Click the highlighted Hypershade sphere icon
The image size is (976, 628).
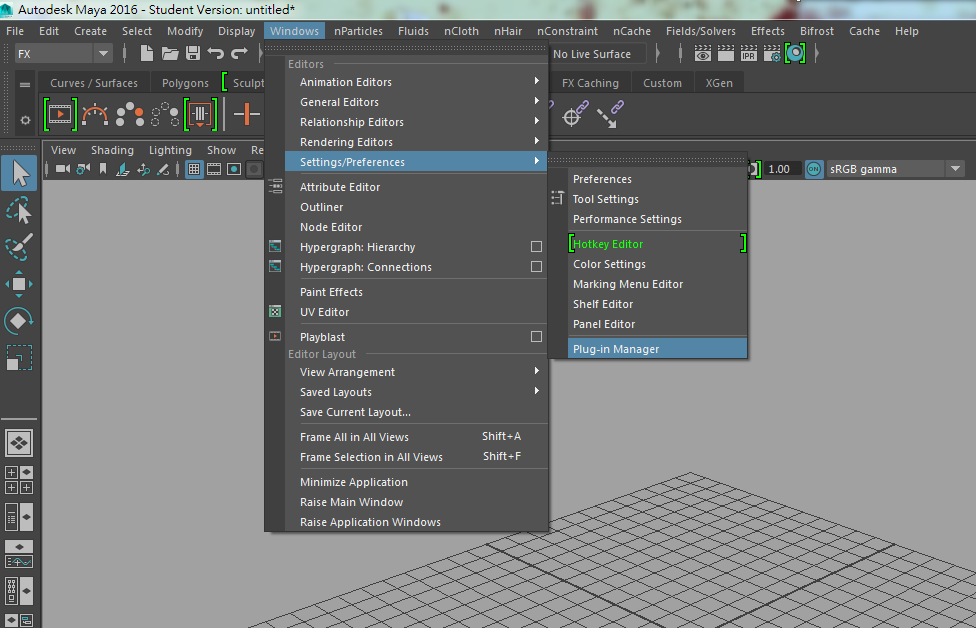[795, 54]
